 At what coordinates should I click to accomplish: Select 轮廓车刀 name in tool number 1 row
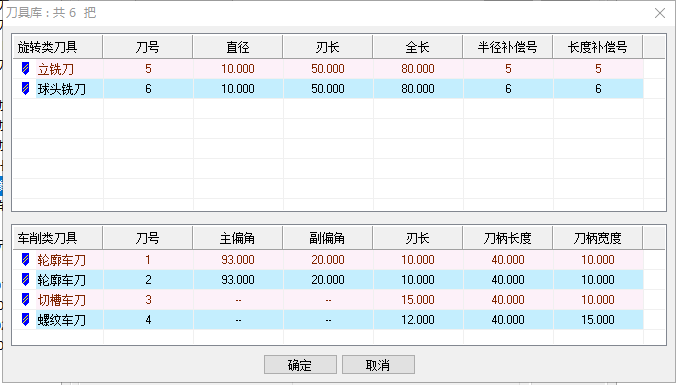[x=62, y=260]
